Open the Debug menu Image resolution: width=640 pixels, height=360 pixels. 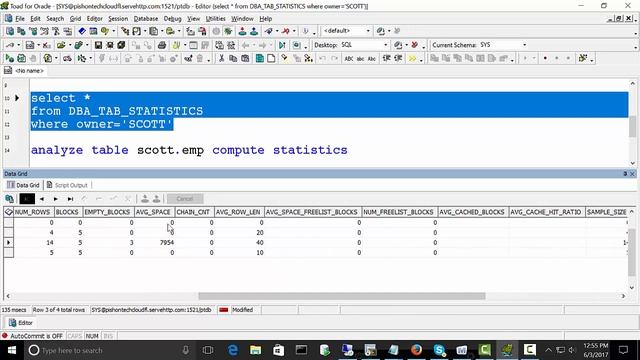tap(172, 19)
